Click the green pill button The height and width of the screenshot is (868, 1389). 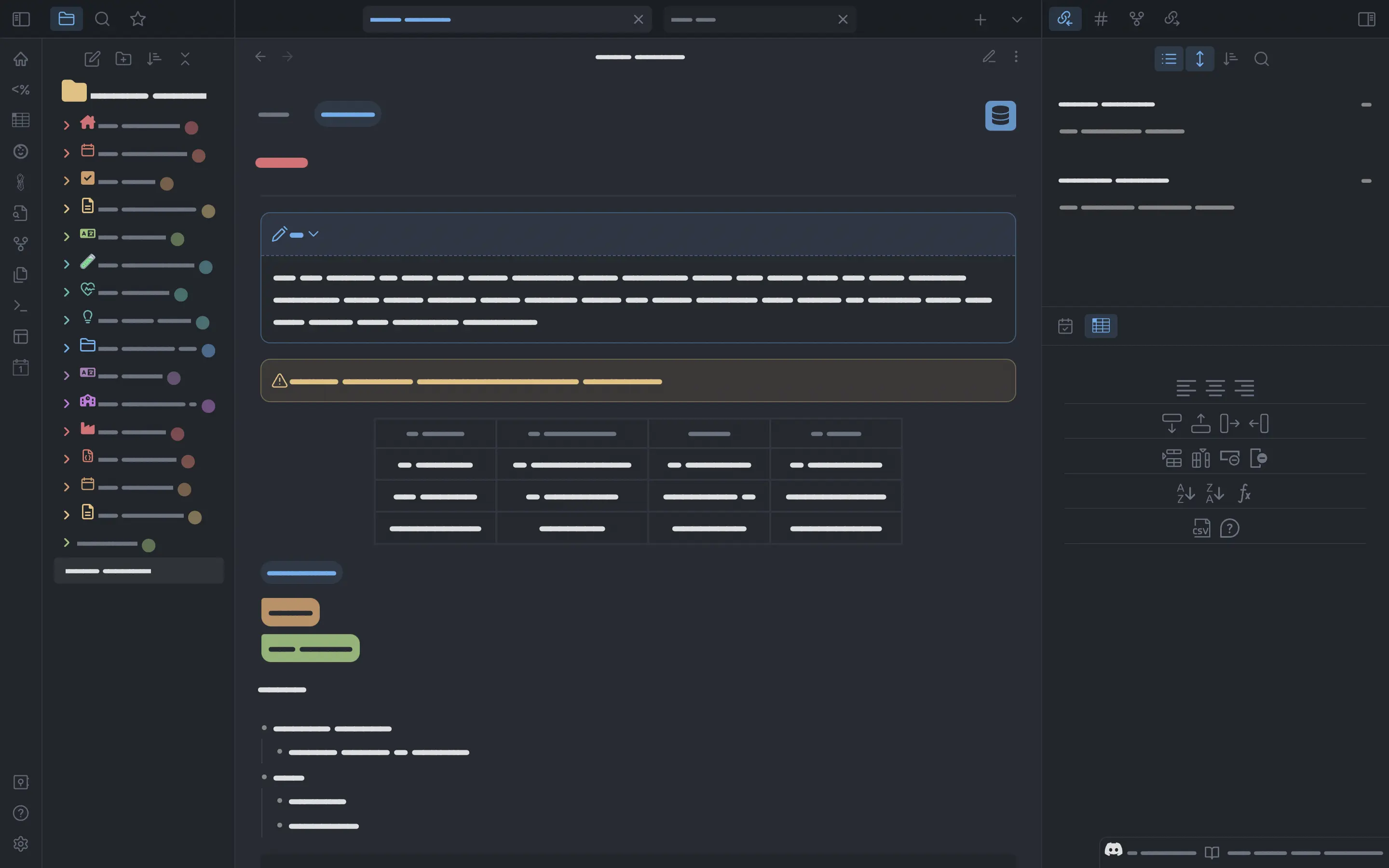[310, 648]
